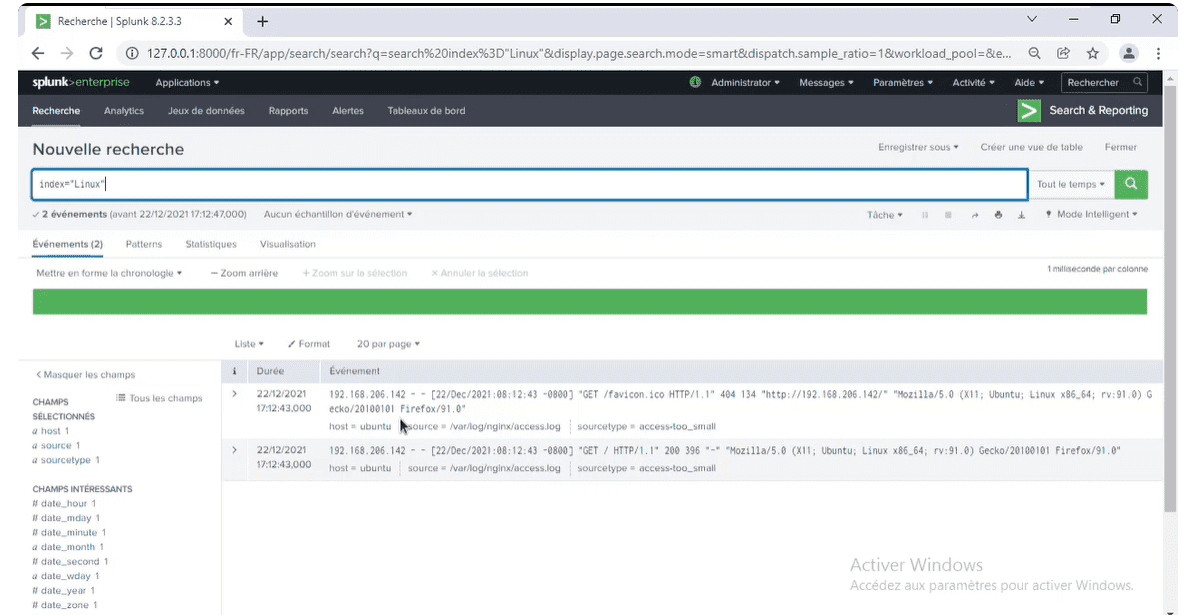Run the search with green magnifier button
Viewport: 1182px width, 615px height.
tap(1130, 184)
